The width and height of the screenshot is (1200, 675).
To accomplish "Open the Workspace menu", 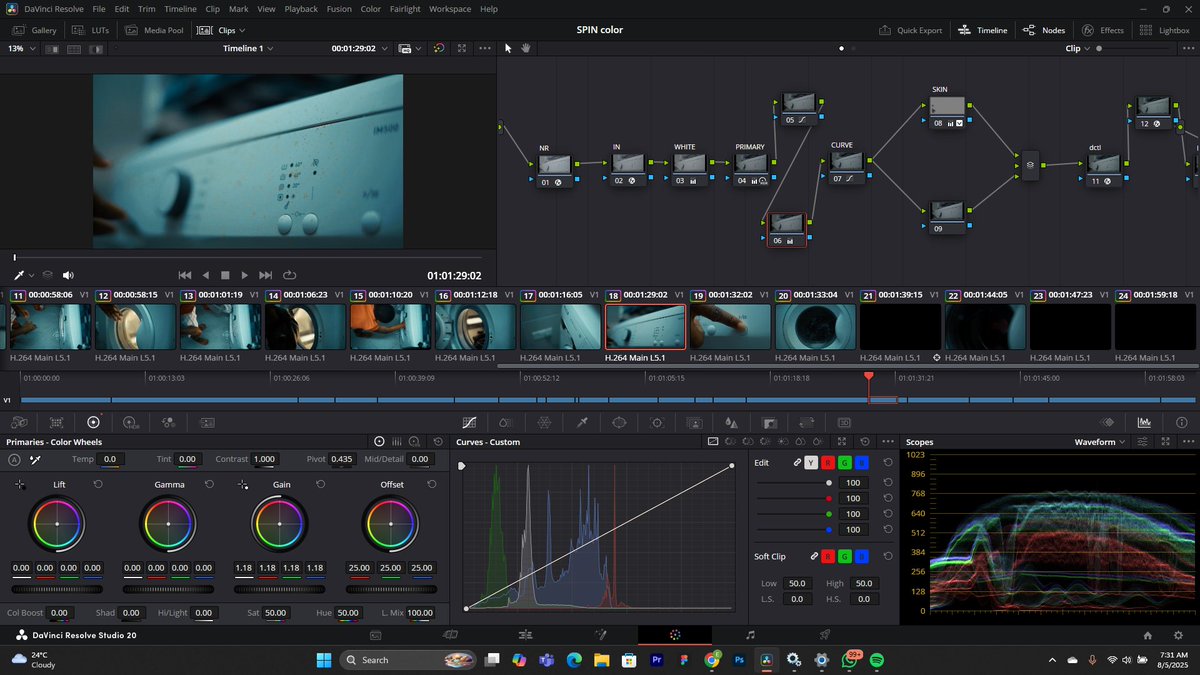I will coord(449,8).
